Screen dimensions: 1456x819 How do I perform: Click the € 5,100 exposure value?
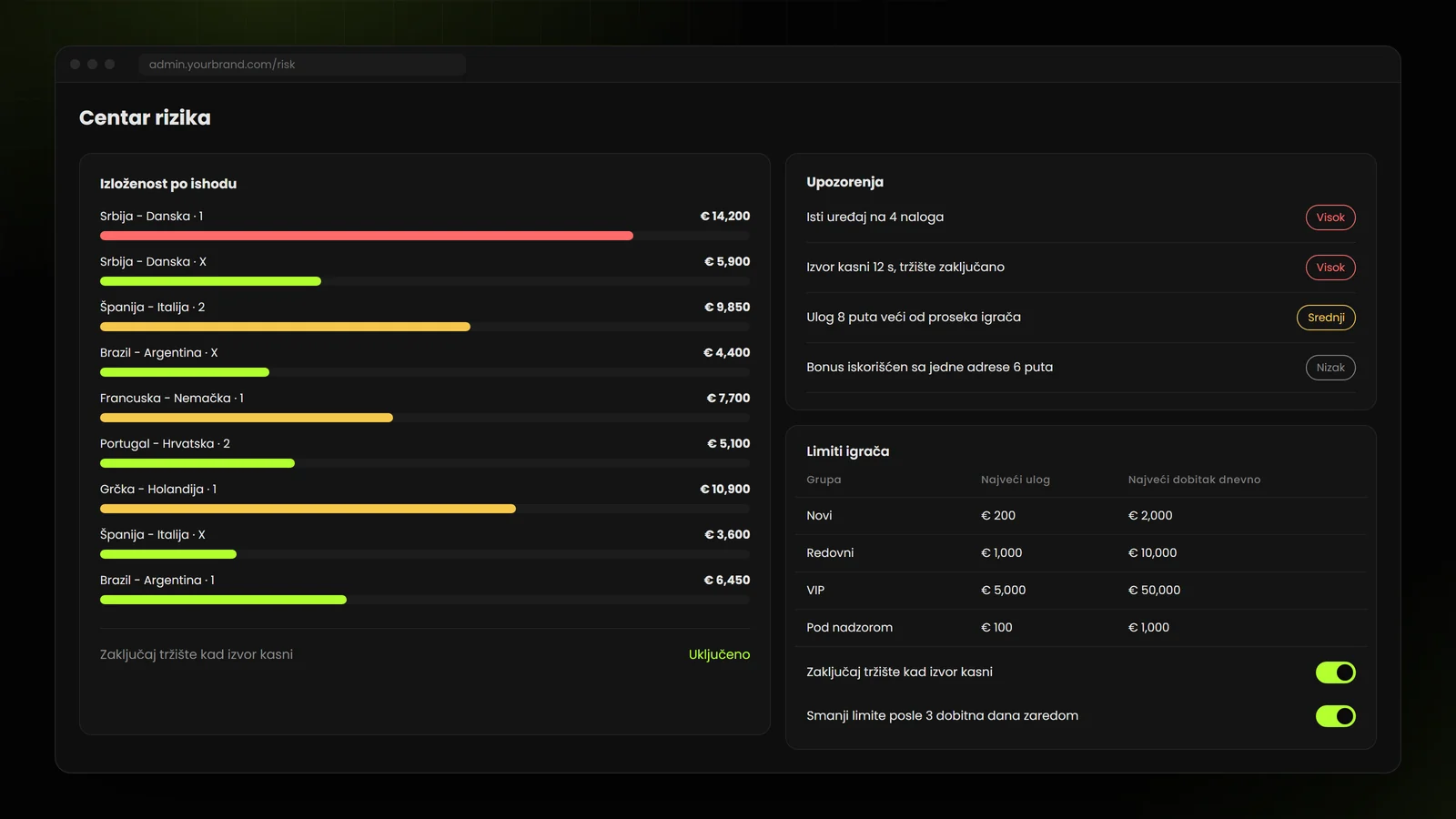(729, 444)
